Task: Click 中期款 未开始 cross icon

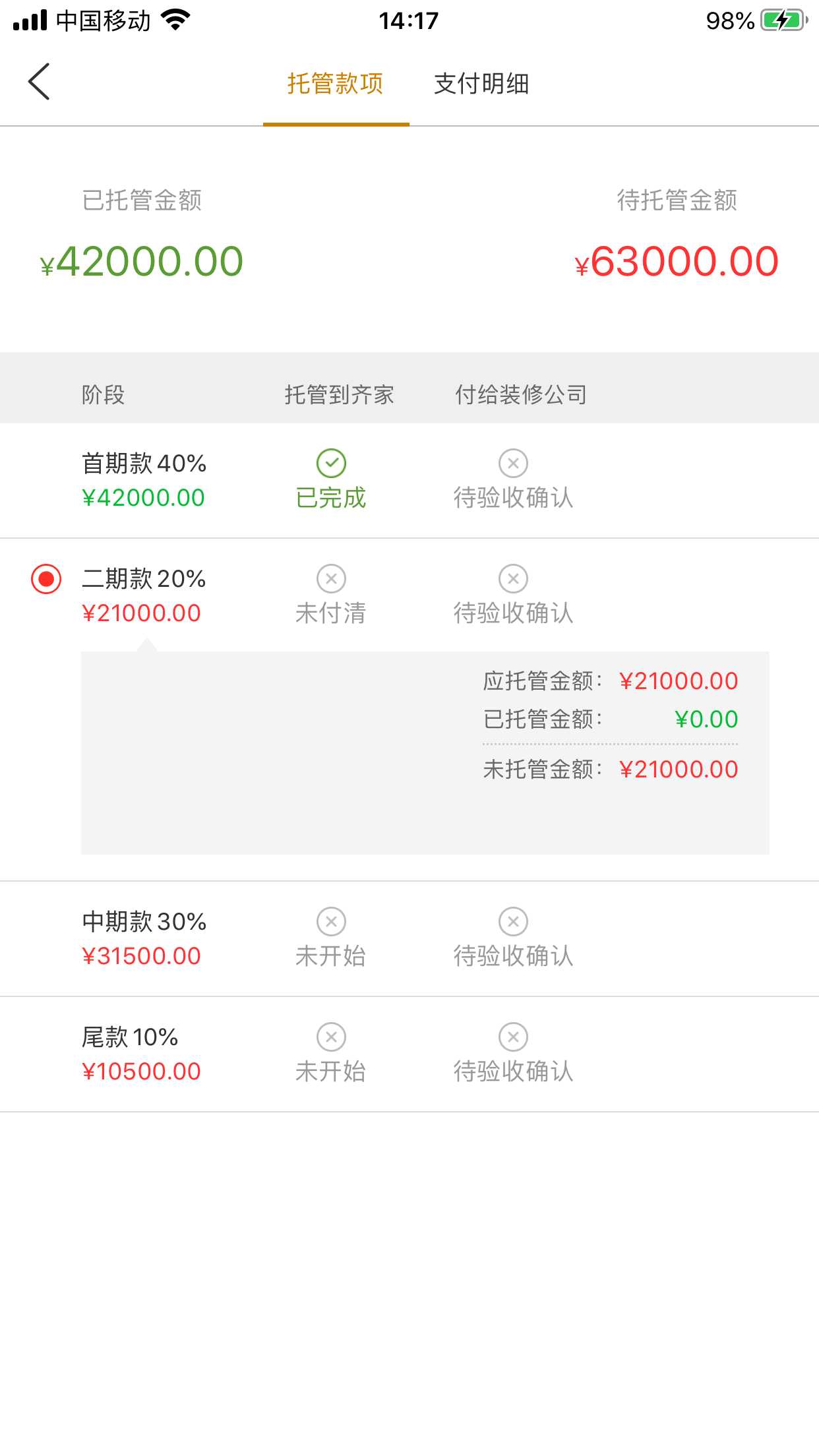Action: (331, 921)
